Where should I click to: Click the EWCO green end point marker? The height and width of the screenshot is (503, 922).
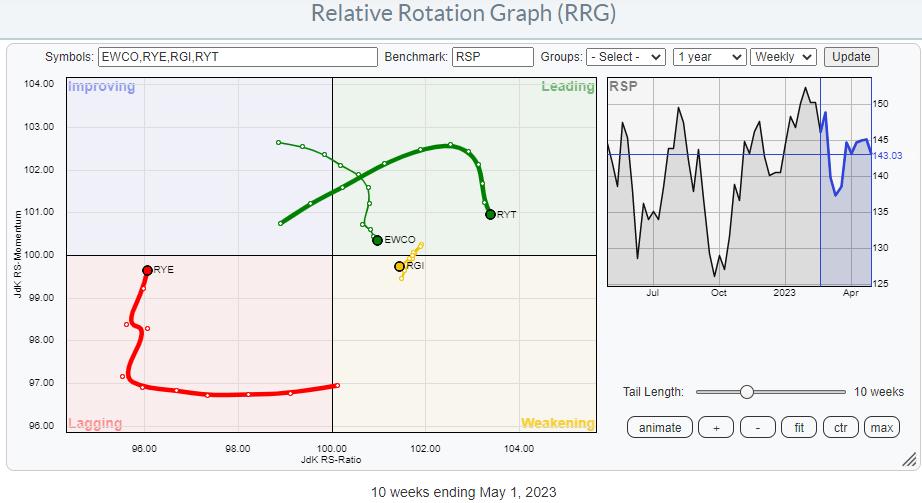click(x=377, y=240)
